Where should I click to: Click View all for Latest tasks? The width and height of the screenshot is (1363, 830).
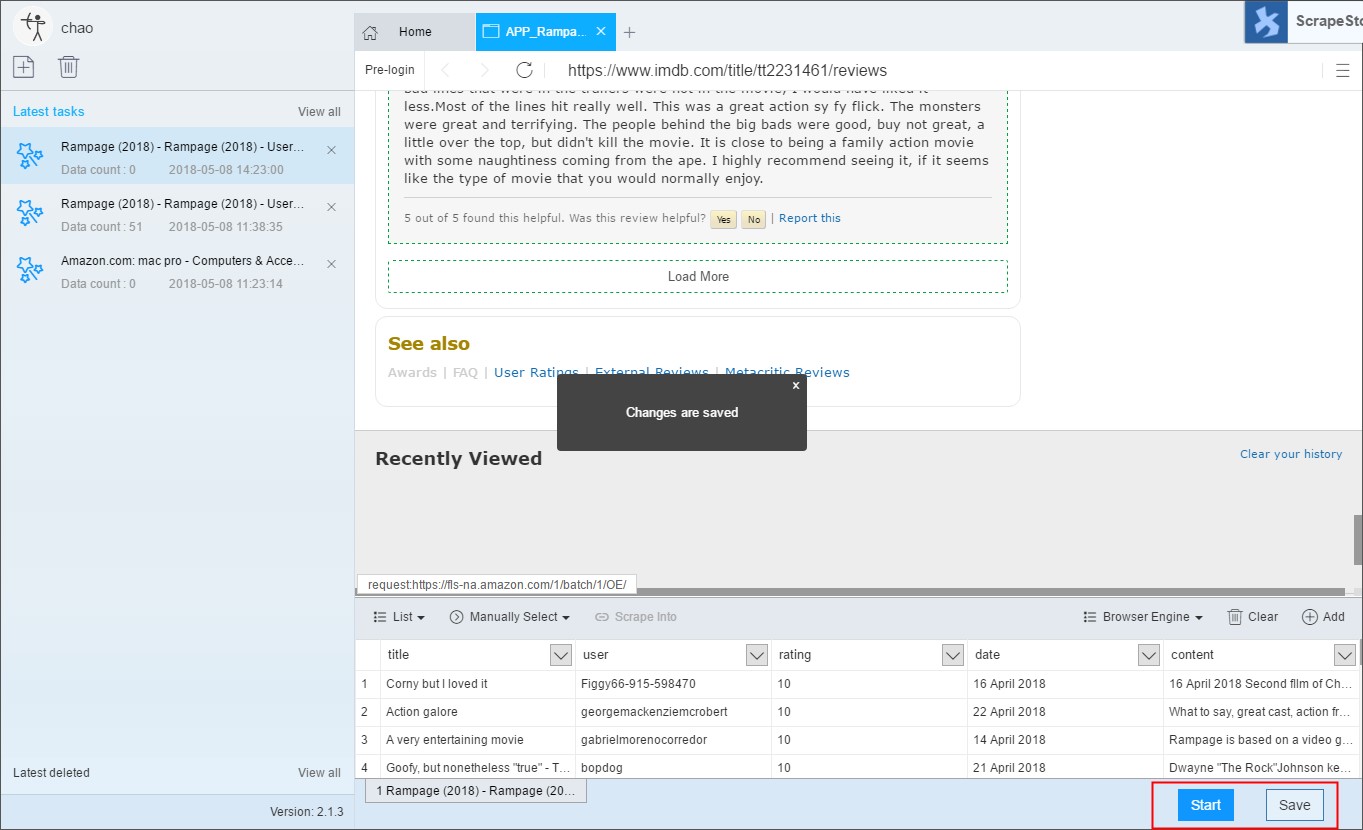tap(319, 112)
